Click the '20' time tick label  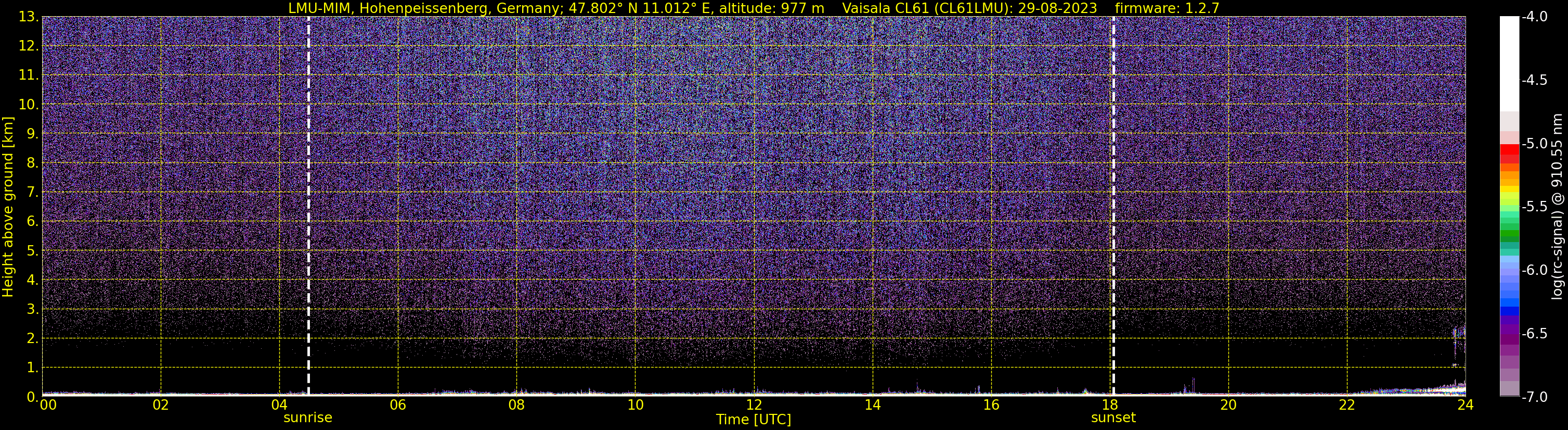[1228, 405]
